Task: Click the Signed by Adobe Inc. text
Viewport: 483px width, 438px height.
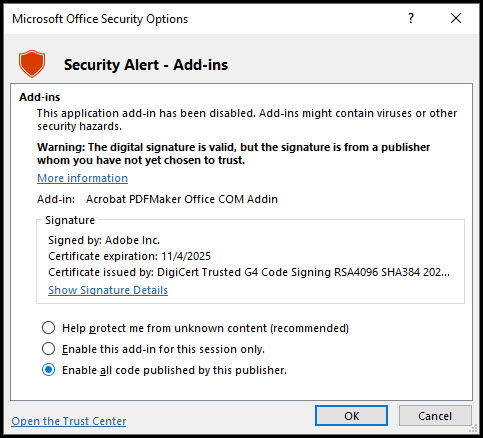Action: 104,240
